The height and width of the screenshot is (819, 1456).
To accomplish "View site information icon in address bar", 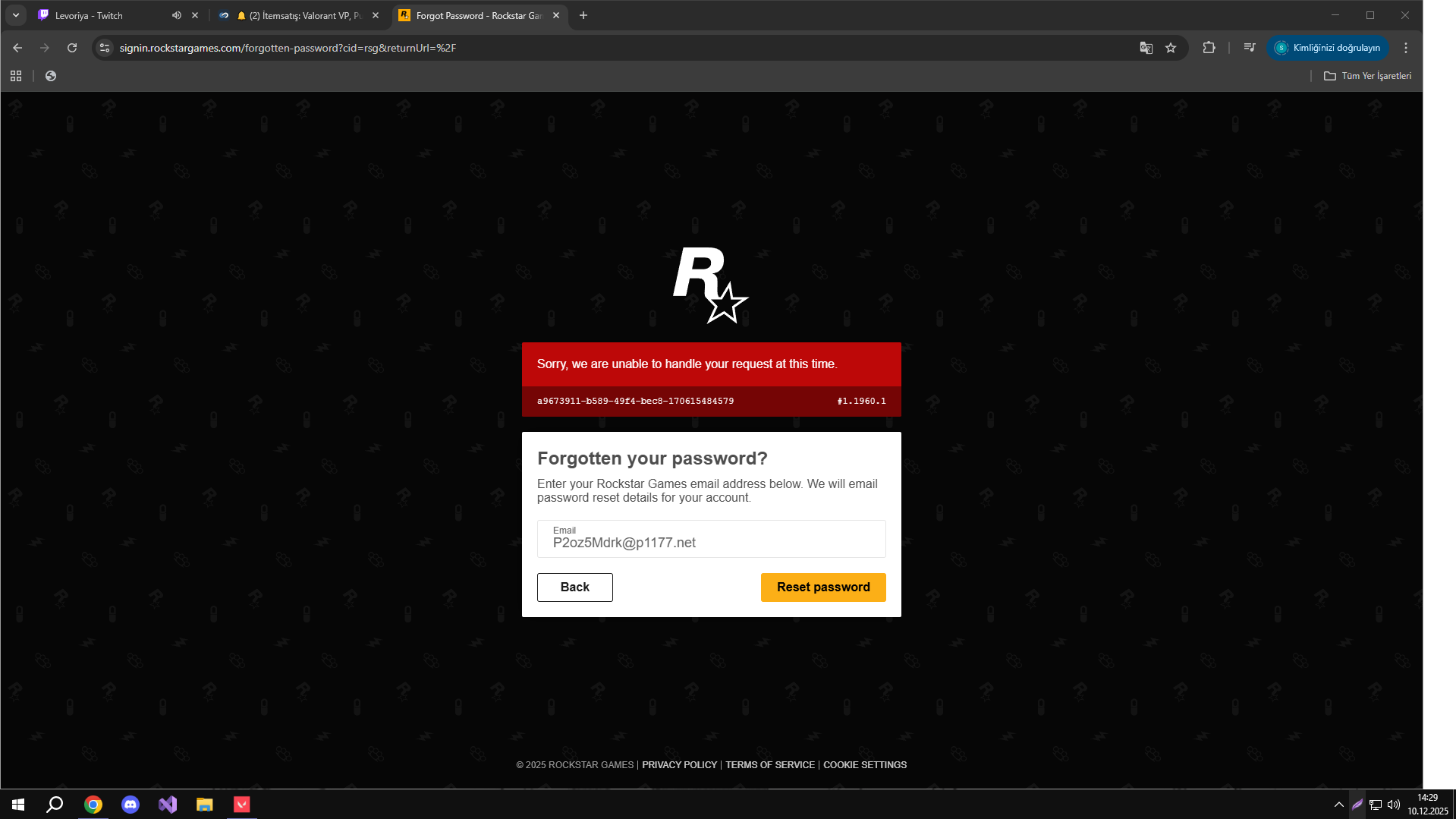I will [x=105, y=48].
